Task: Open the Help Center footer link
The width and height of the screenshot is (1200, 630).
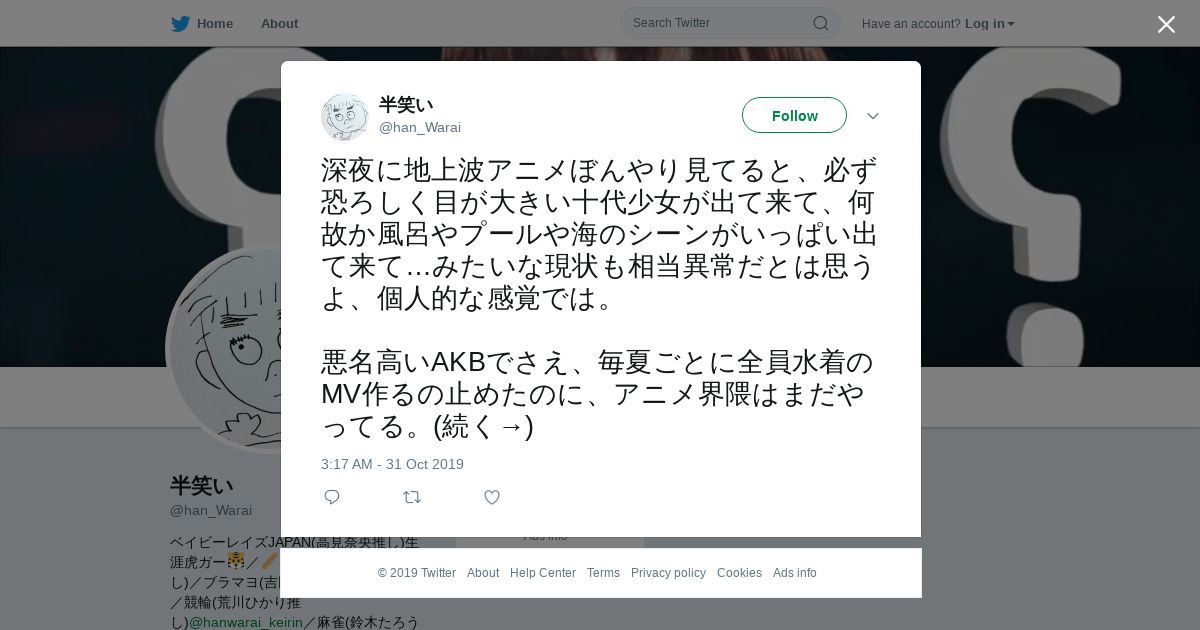Action: point(543,573)
